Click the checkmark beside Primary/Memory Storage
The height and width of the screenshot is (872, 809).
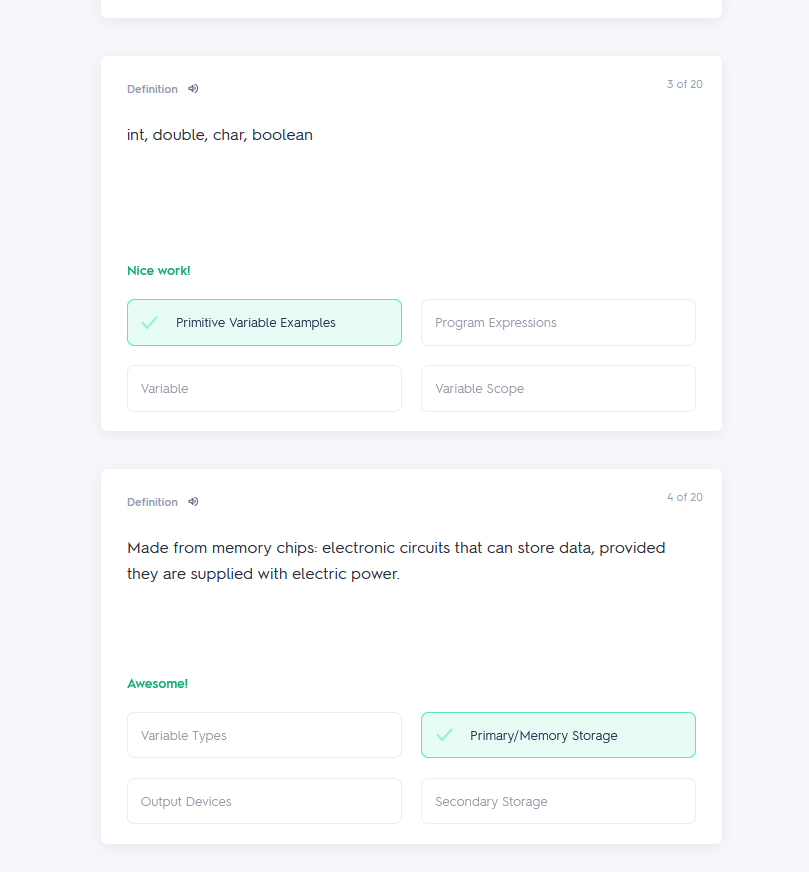(x=444, y=735)
